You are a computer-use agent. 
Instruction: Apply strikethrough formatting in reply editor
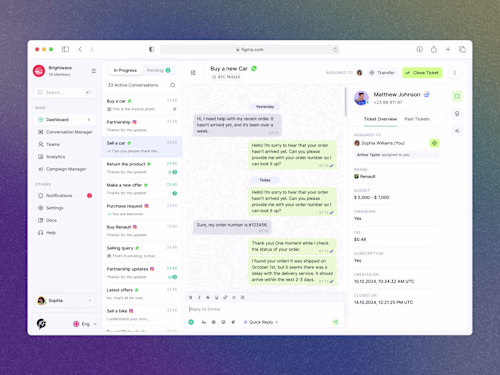point(208,297)
